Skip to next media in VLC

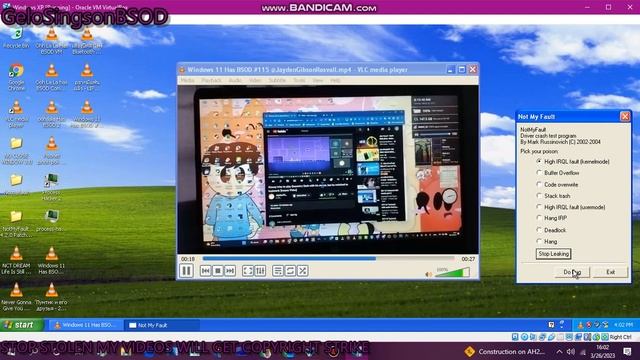pyautogui.click(x=230, y=271)
